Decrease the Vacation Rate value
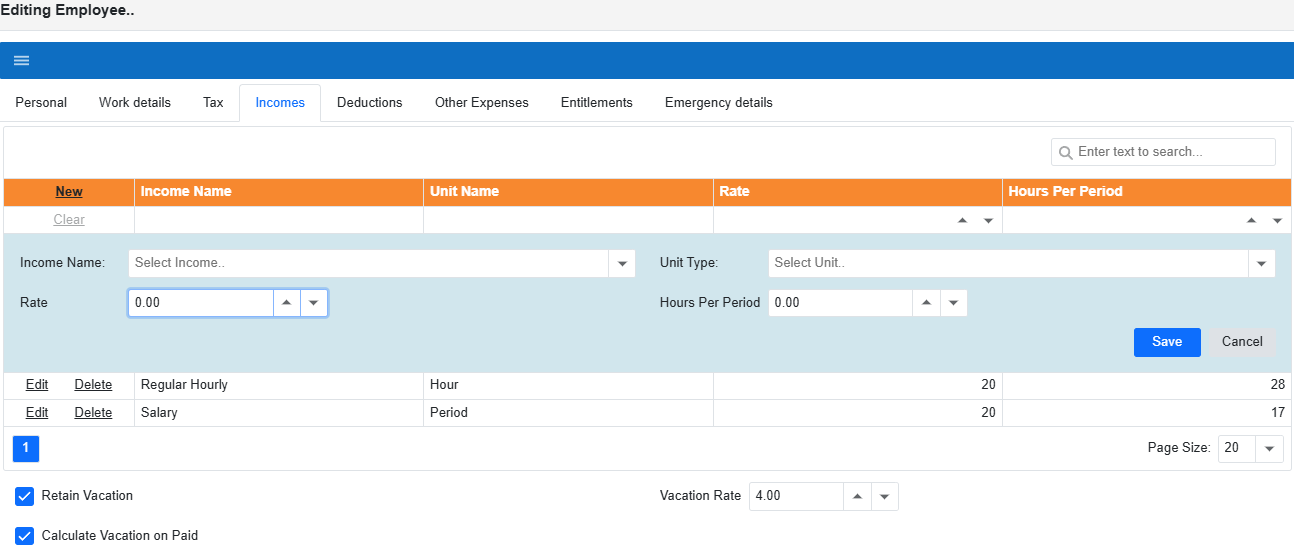The image size is (1294, 545). (x=885, y=496)
